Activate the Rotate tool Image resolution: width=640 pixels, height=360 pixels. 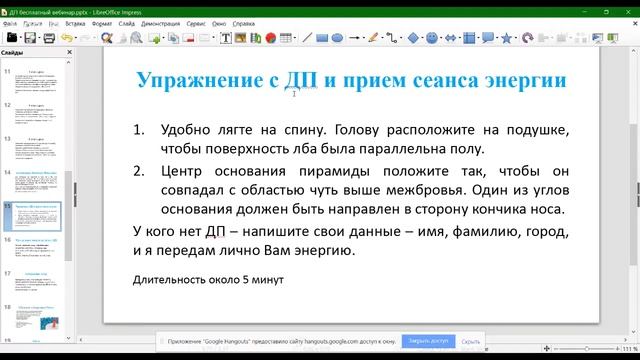pyautogui.click(x=527, y=38)
